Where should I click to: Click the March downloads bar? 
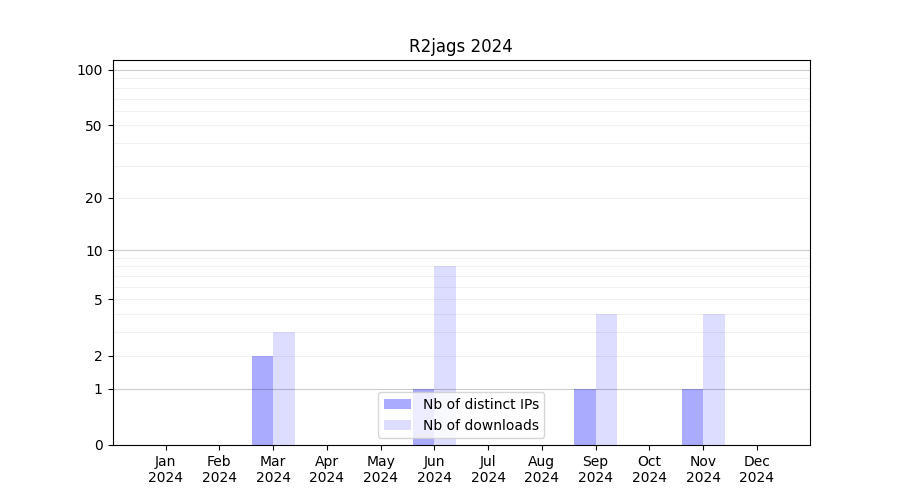tap(284, 388)
